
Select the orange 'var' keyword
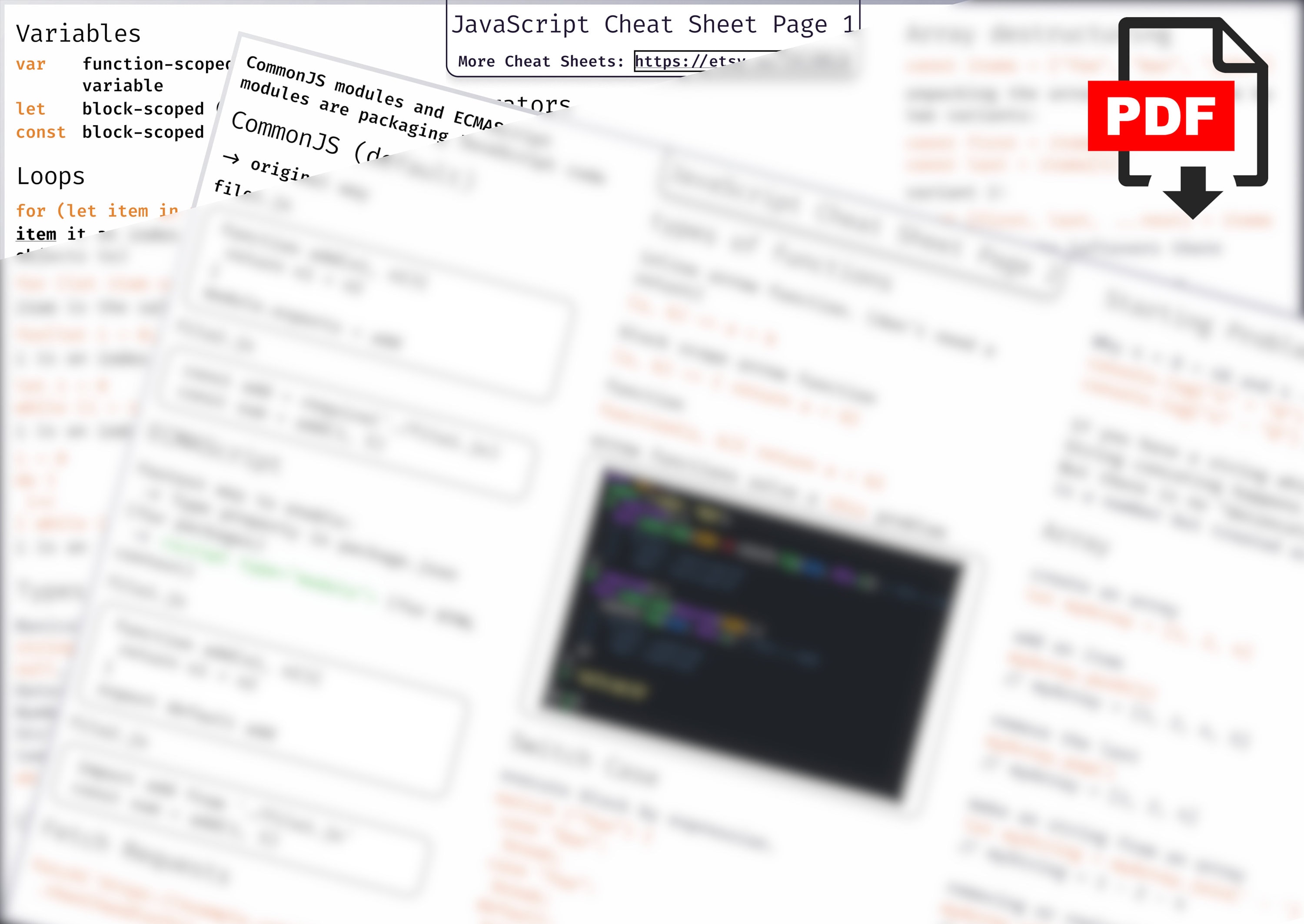coord(31,64)
